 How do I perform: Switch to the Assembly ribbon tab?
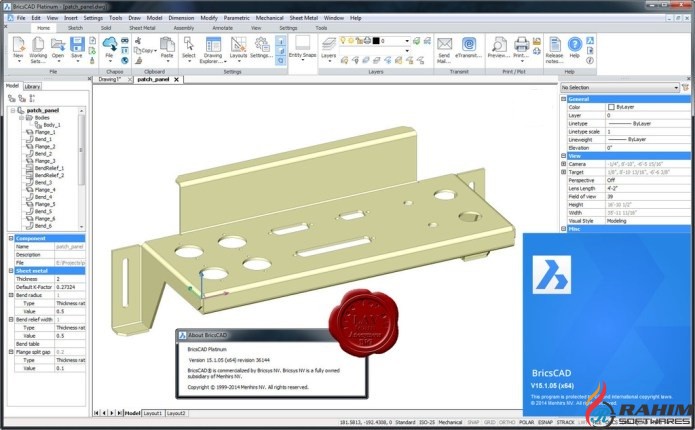(184, 27)
